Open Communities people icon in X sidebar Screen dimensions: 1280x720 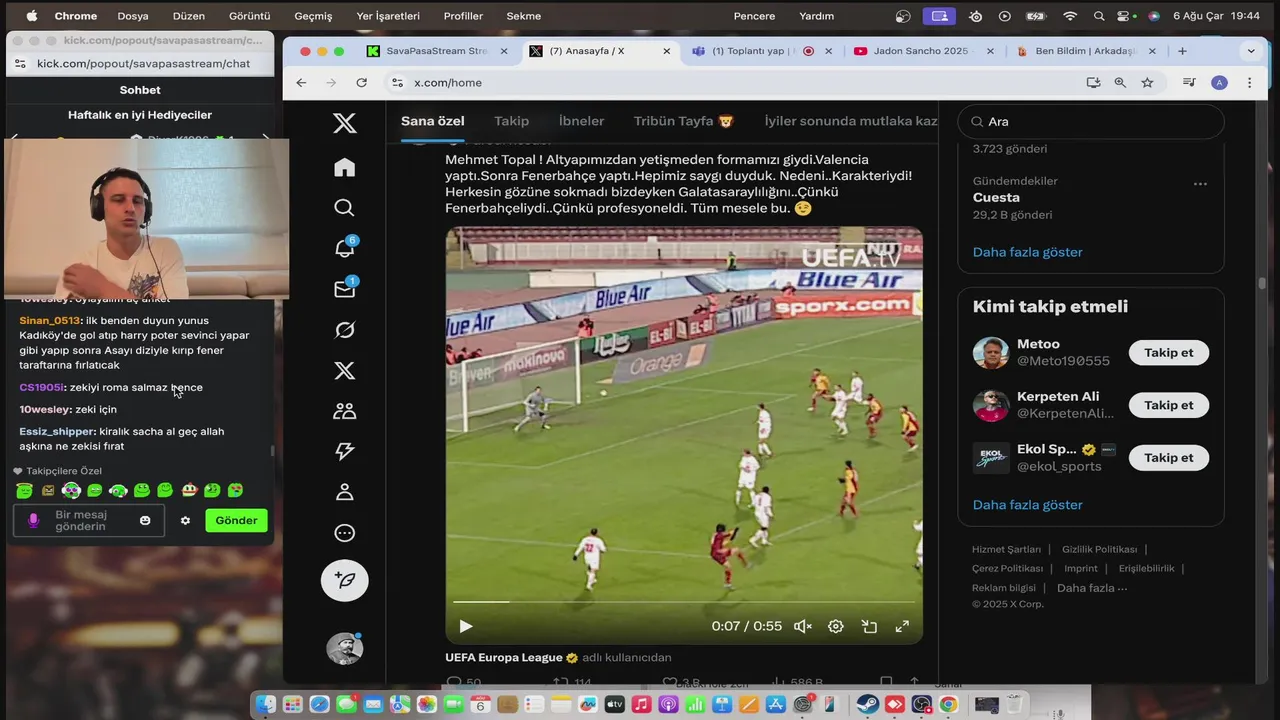[x=344, y=411]
